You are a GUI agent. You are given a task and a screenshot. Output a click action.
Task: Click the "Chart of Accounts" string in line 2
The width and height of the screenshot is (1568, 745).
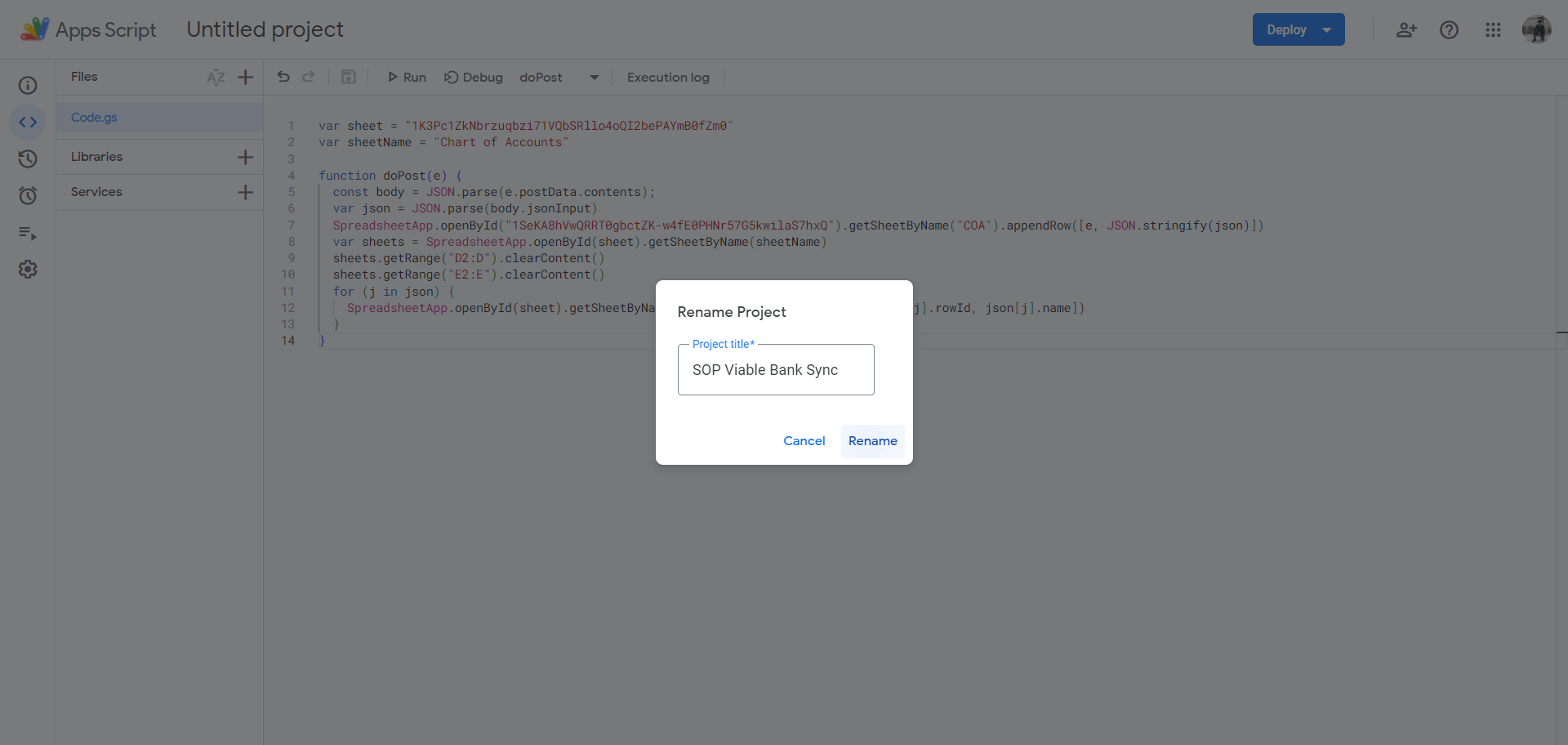pyautogui.click(x=501, y=142)
